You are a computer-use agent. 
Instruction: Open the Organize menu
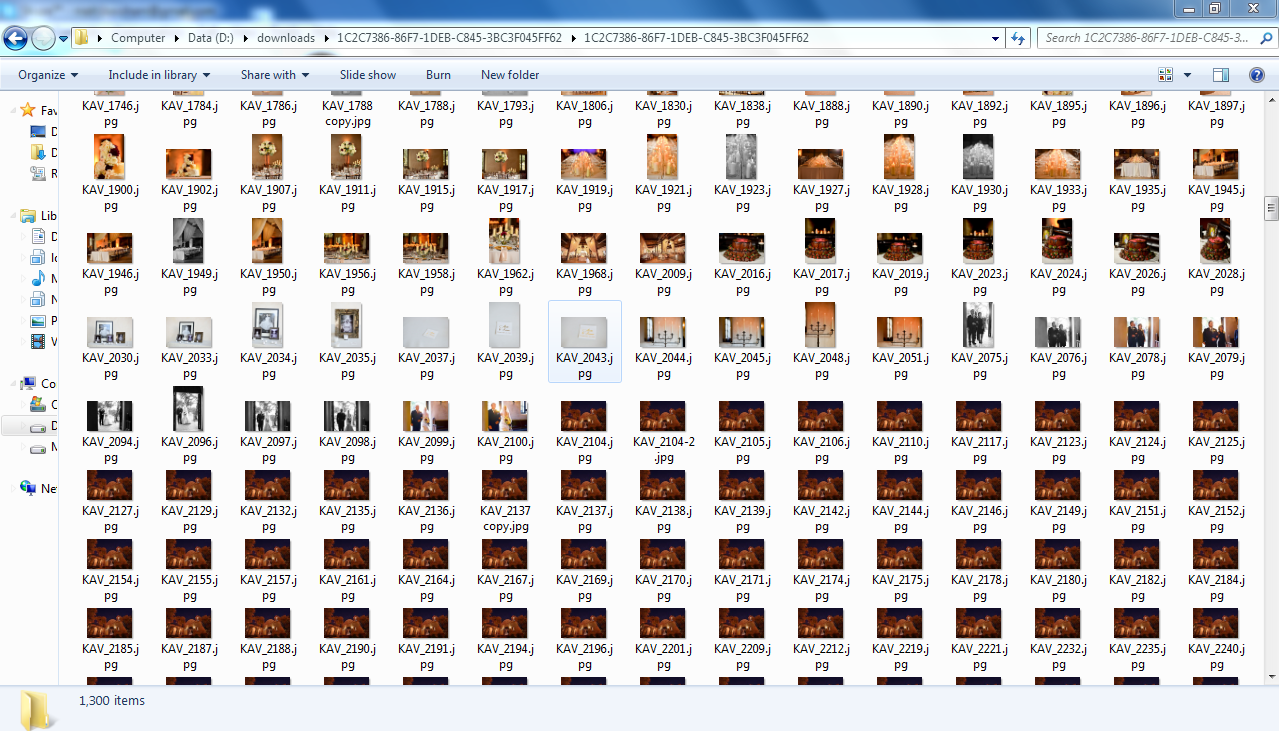point(48,75)
